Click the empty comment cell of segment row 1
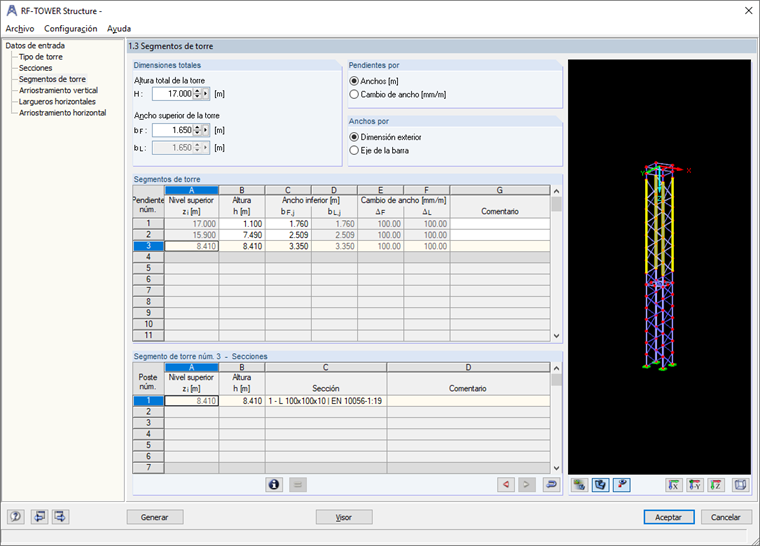 pyautogui.click(x=500, y=224)
